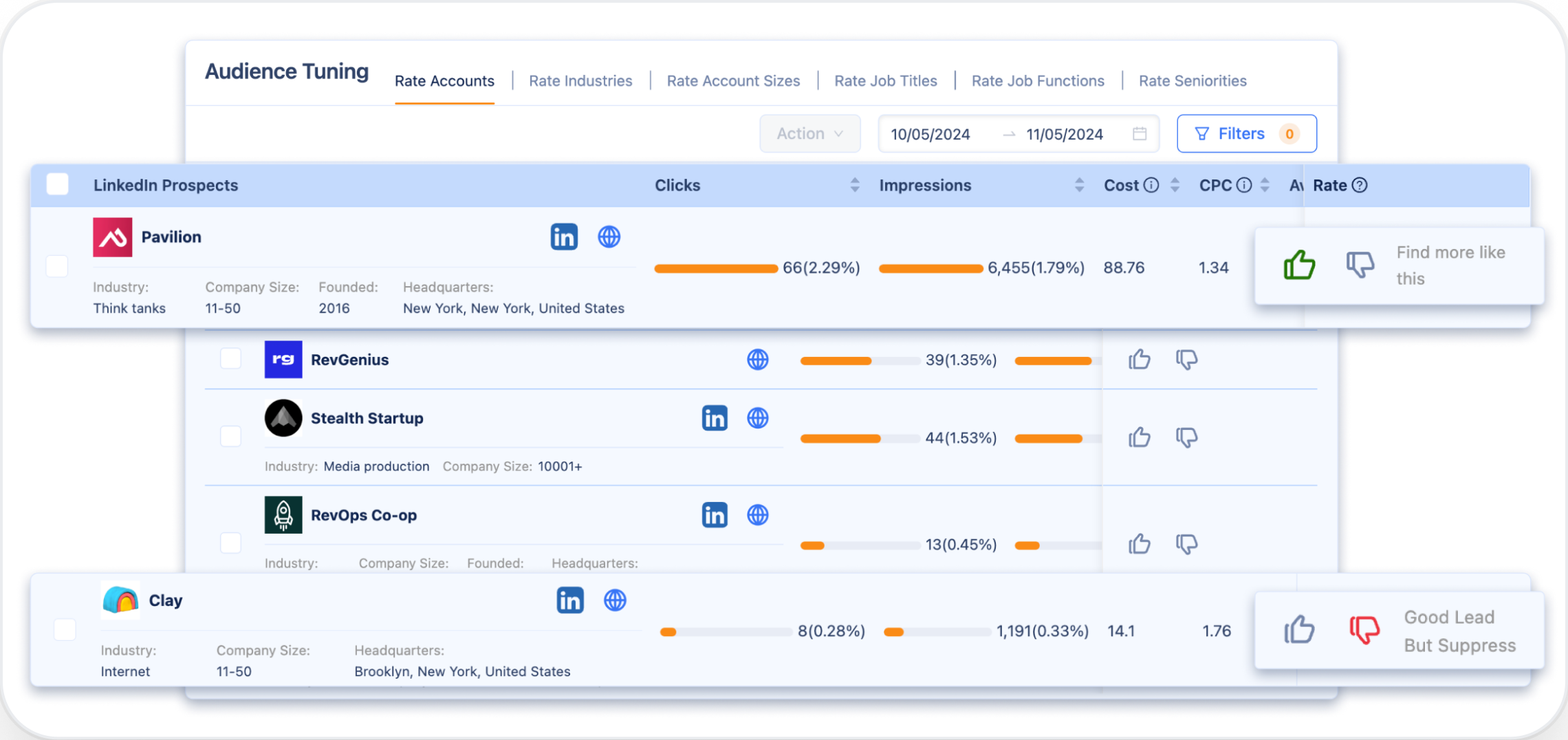
Task: Click the LinkedIn Prospects column header
Action: click(166, 185)
